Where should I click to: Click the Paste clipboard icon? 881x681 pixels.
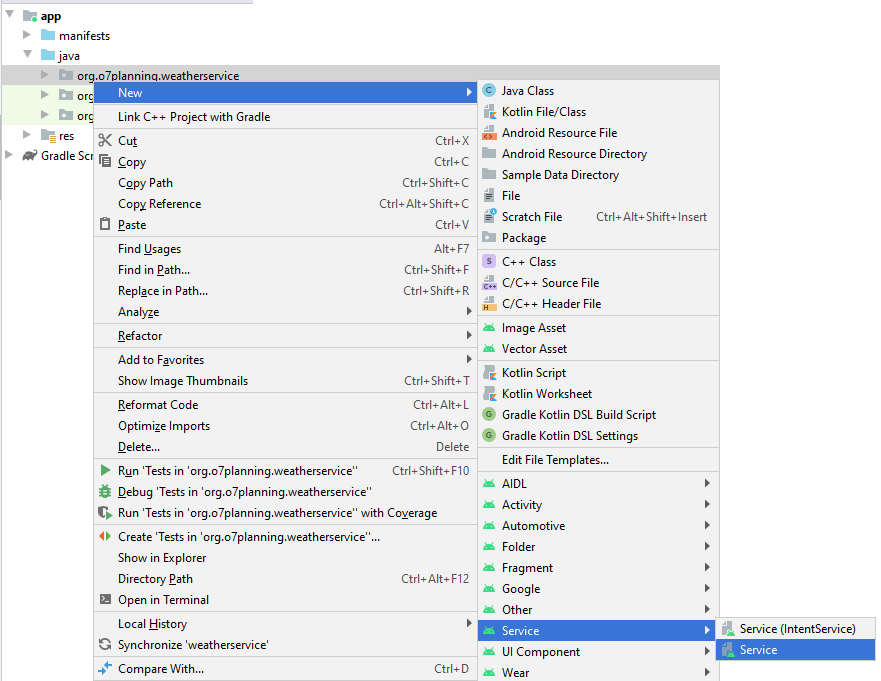click(105, 224)
